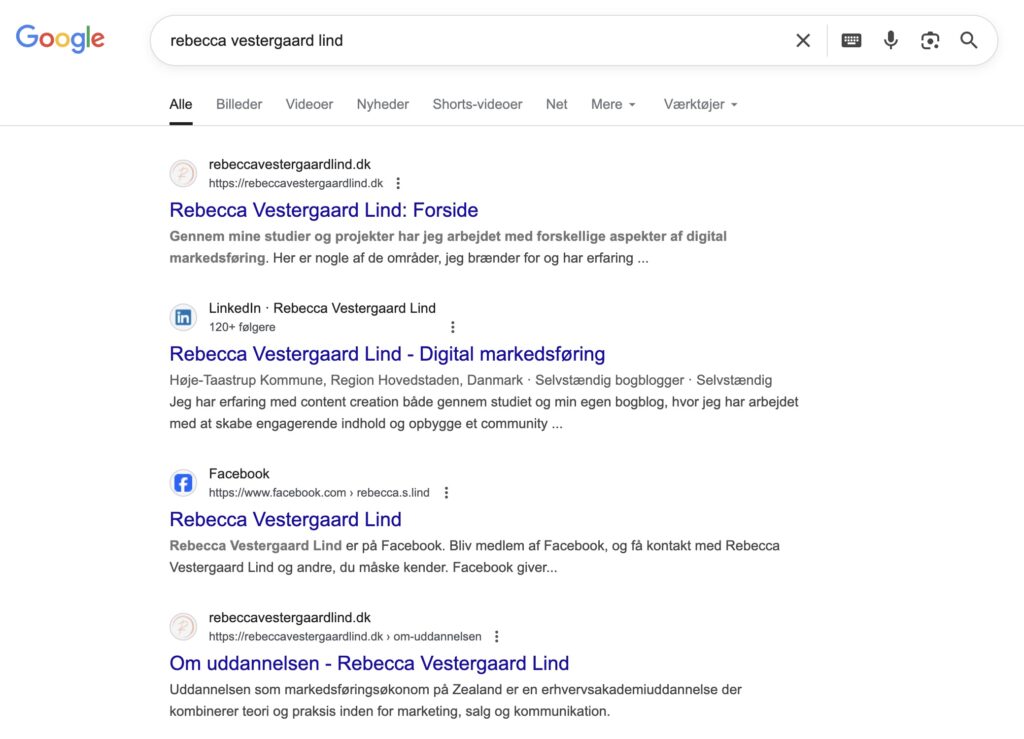The image size is (1024, 739).
Task: Click the LinkedIn favicon icon
Action: point(184,317)
